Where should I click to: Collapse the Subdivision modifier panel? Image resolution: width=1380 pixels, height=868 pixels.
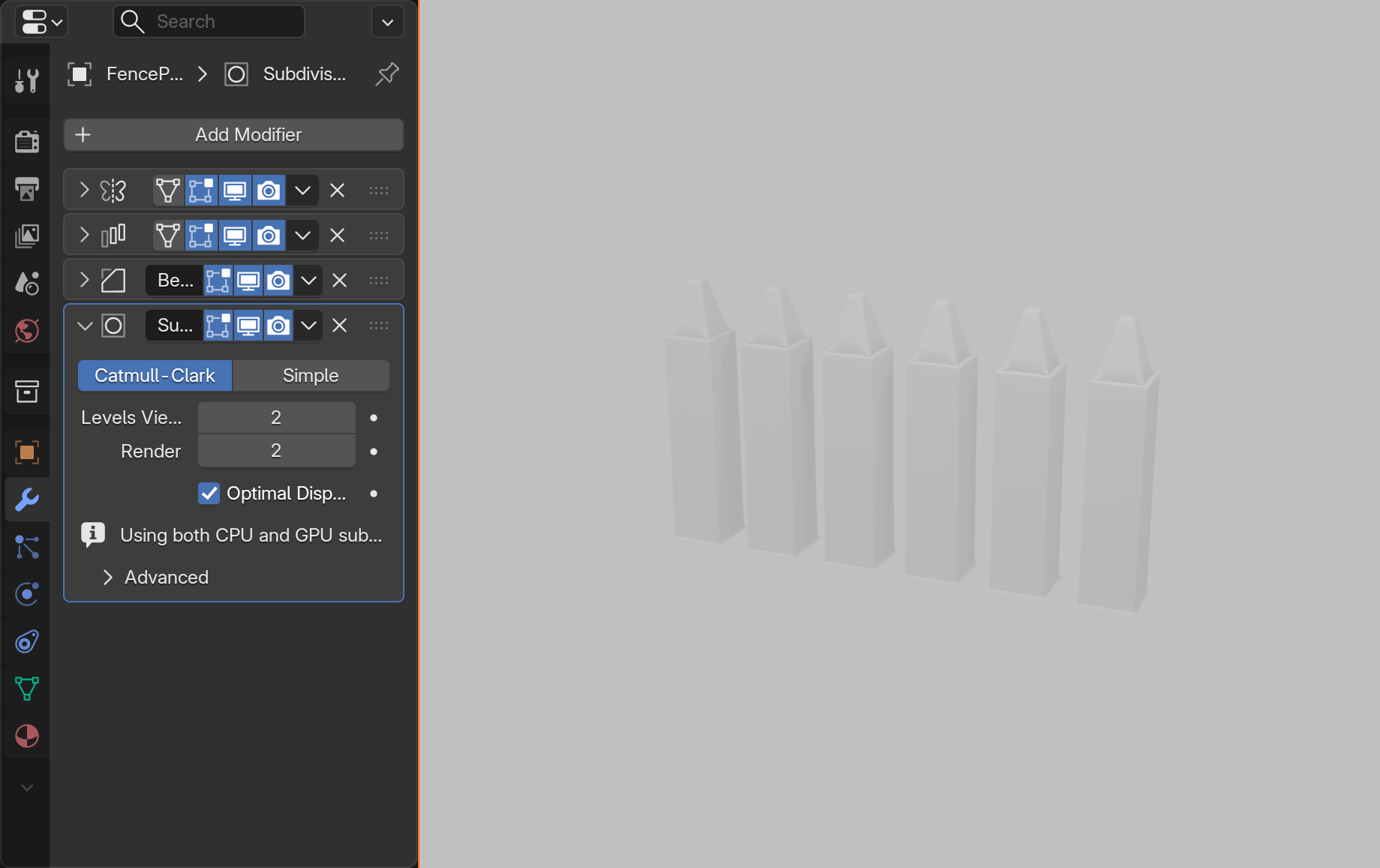coord(85,325)
